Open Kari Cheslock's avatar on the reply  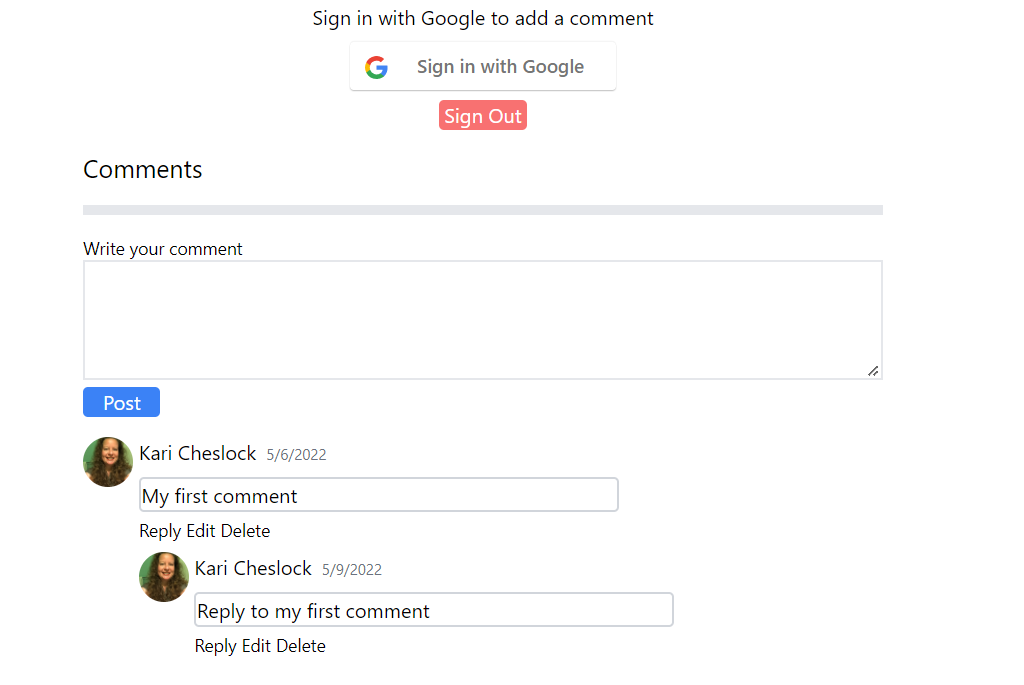click(164, 577)
